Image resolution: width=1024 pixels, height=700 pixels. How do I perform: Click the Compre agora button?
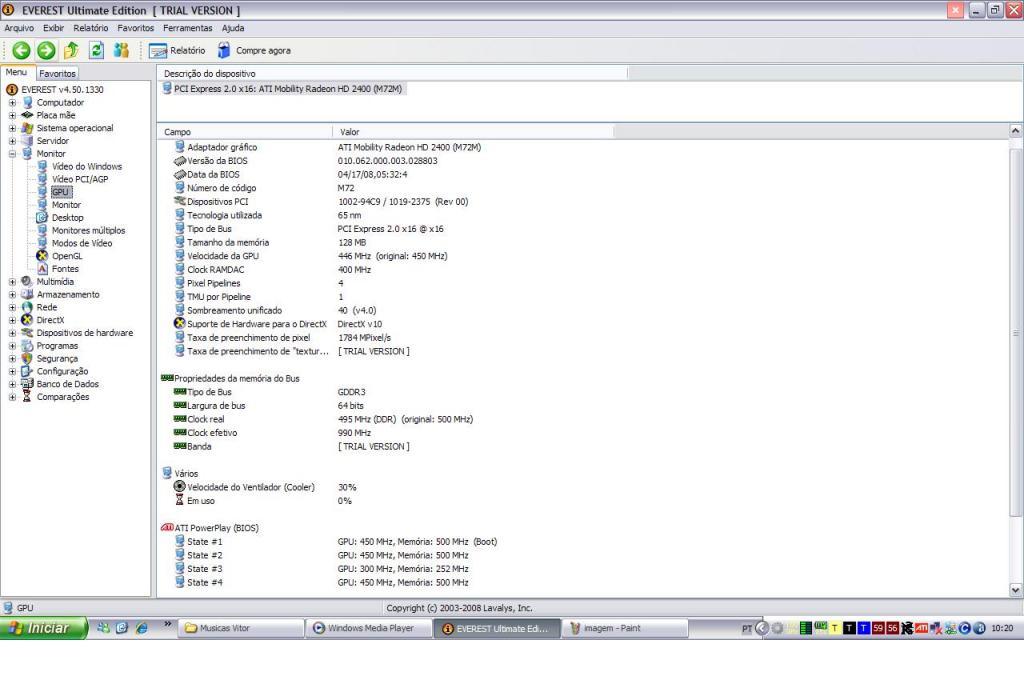(x=254, y=50)
